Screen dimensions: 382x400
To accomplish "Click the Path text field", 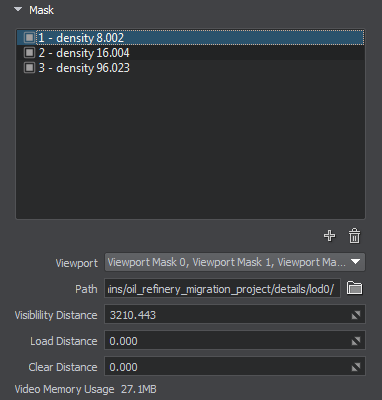I will click(x=222, y=288).
